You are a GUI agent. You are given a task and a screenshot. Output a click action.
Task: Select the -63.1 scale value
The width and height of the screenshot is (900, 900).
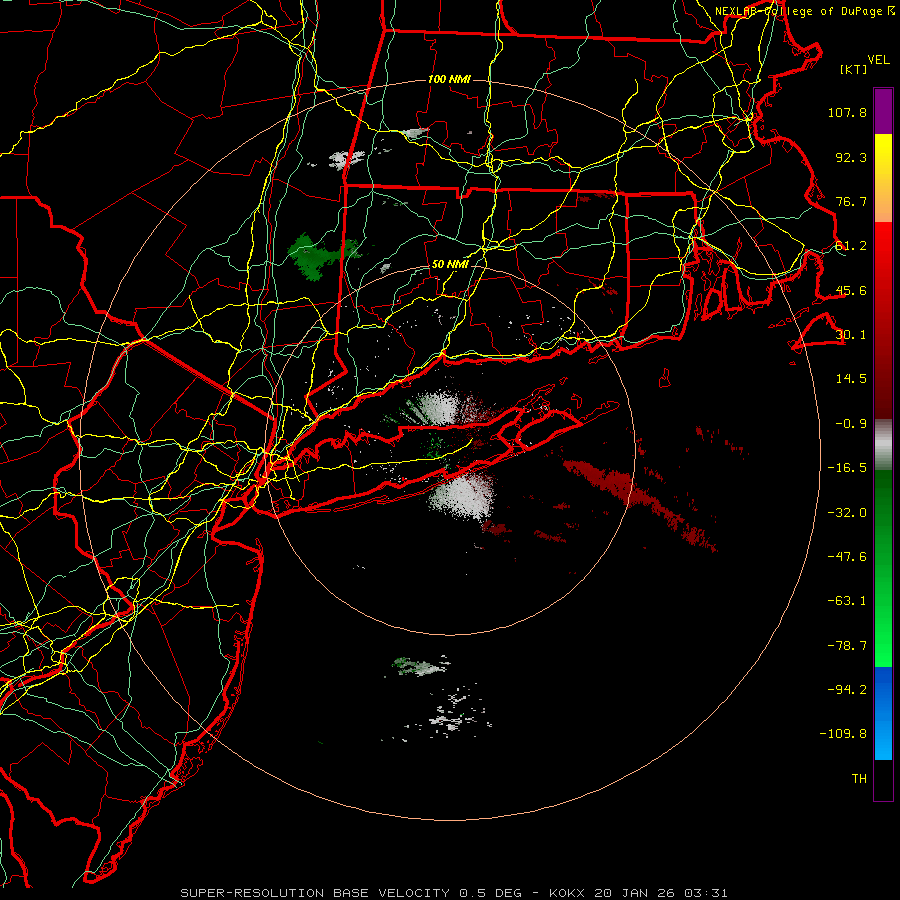(847, 601)
